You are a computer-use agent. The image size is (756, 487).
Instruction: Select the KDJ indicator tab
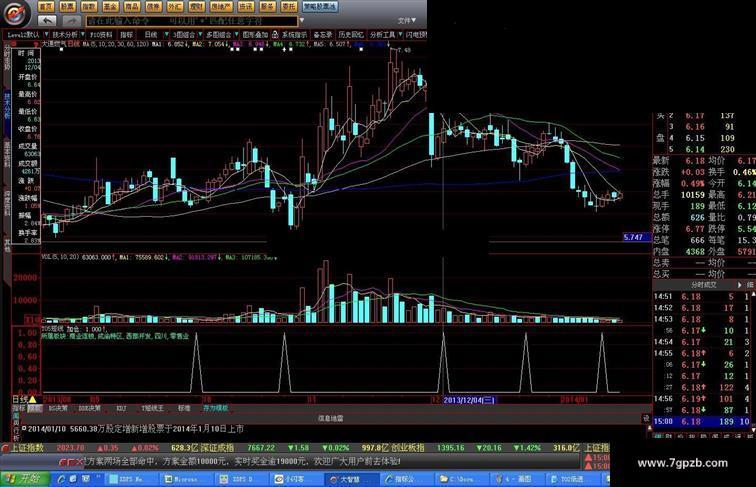click(x=121, y=408)
